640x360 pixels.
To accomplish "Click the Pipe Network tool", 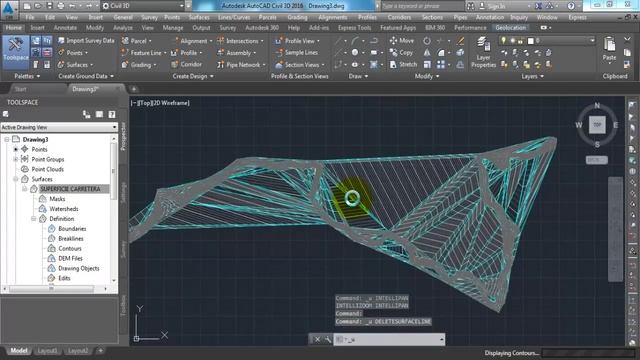I will [x=241, y=65].
